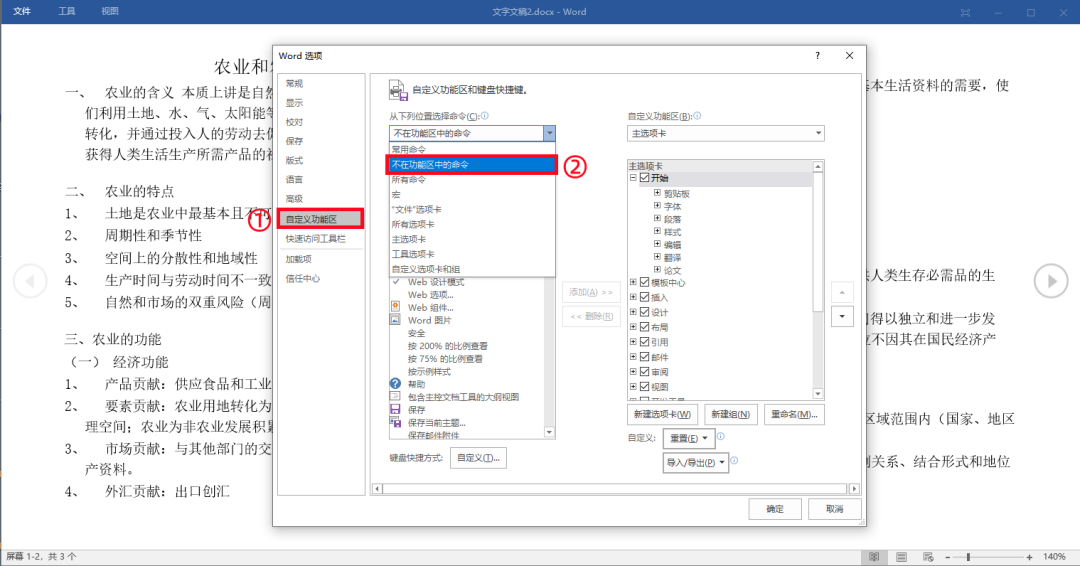The image size is (1080, 566).
Task: Click info icon next to 重置 button
Action: [721, 437]
